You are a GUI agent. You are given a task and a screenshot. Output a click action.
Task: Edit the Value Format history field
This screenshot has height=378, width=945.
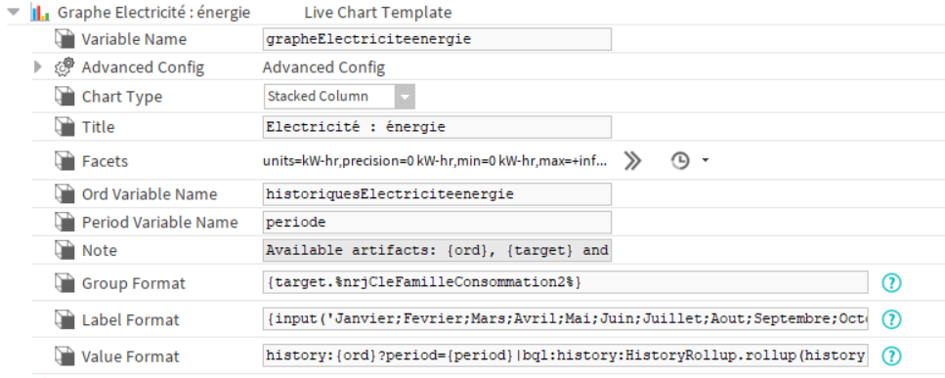[x=566, y=356]
